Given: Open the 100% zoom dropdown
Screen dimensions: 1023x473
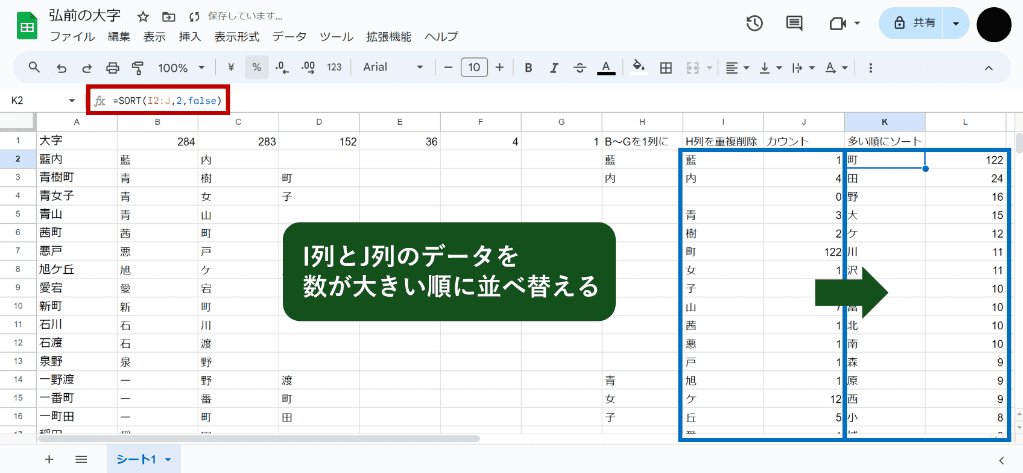Looking at the screenshot, I should [x=181, y=67].
